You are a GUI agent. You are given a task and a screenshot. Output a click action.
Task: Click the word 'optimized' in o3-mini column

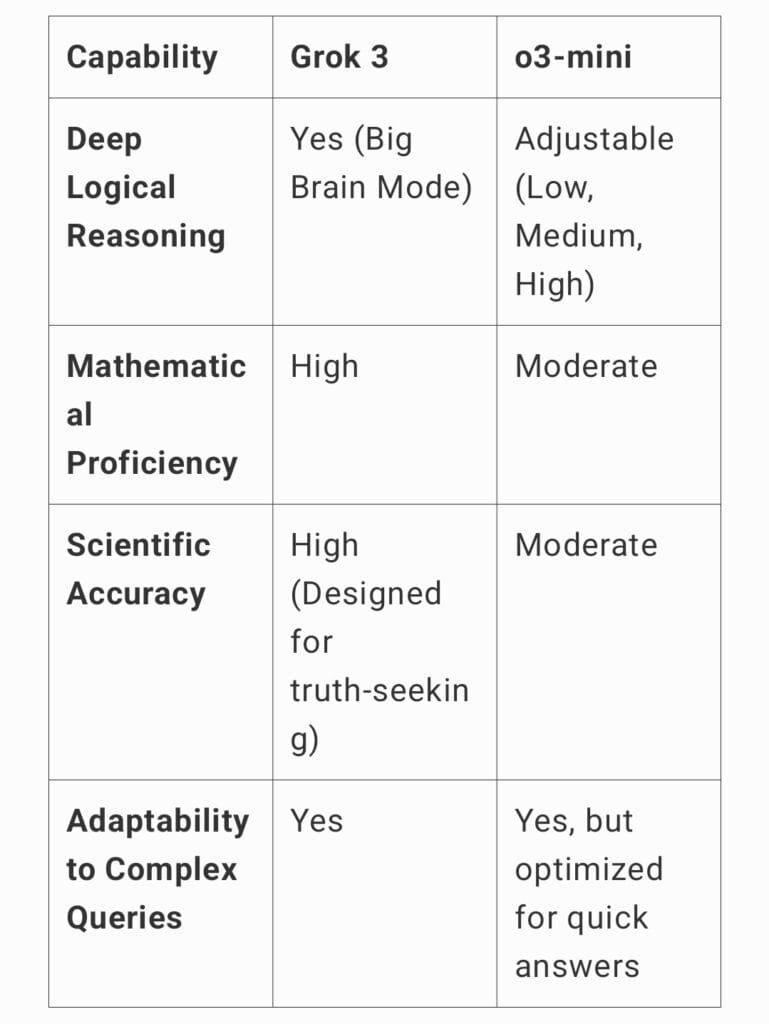pyautogui.click(x=588, y=869)
